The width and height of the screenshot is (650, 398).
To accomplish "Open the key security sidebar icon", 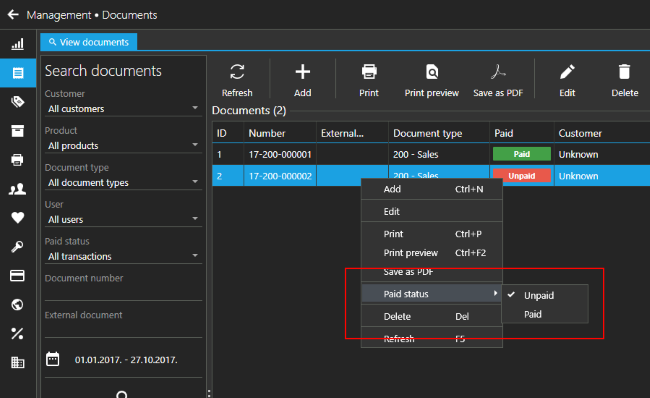I will click(17, 247).
